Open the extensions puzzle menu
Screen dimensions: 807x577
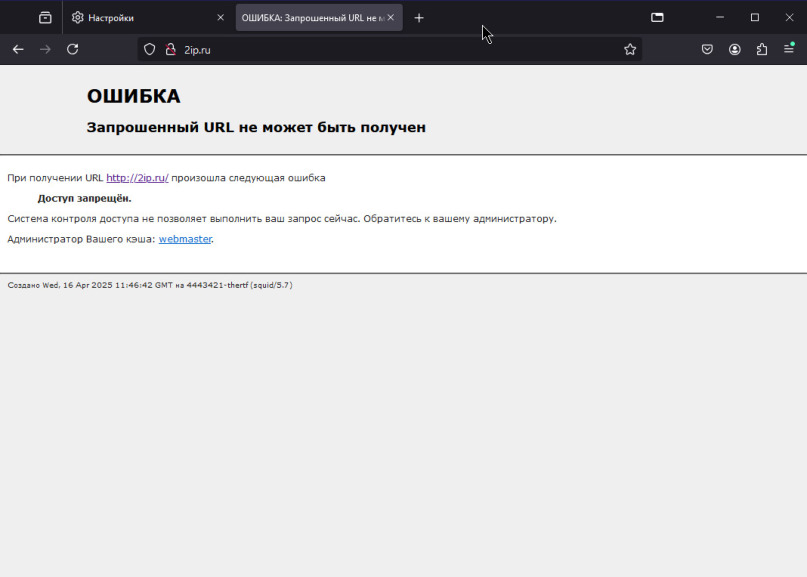762,49
